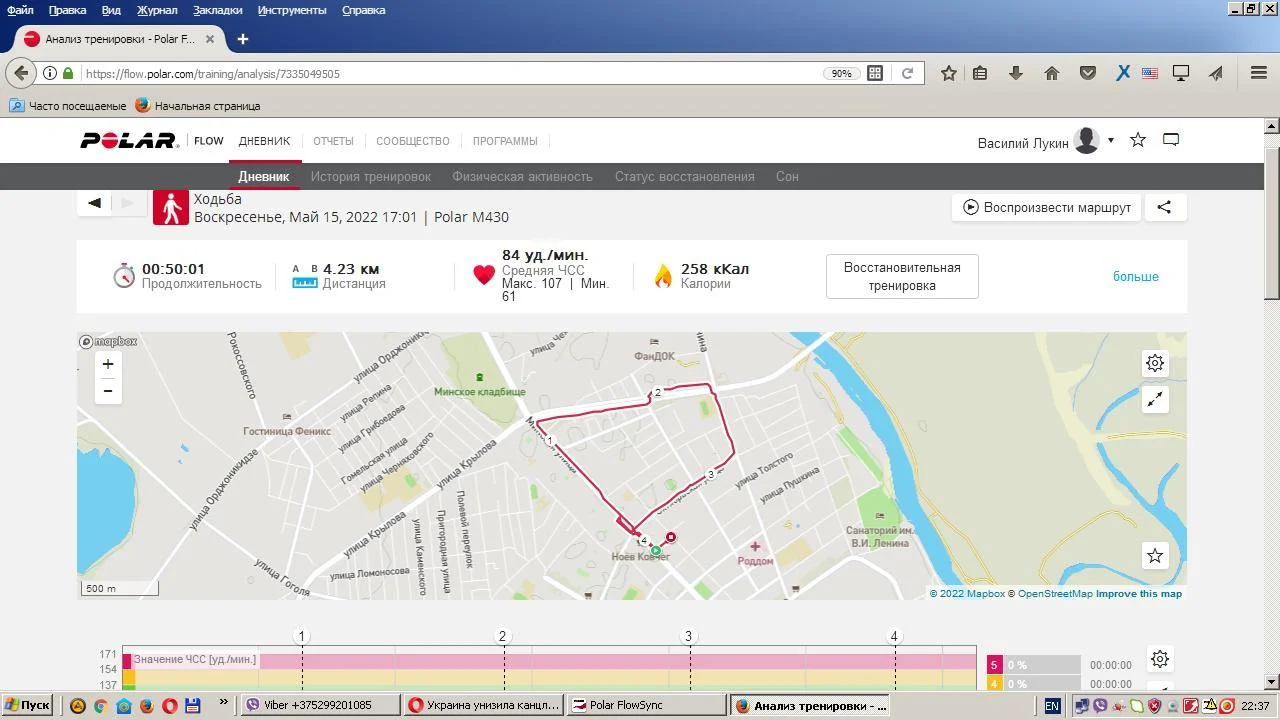Reset the 90% zoom level indicator

(x=842, y=73)
